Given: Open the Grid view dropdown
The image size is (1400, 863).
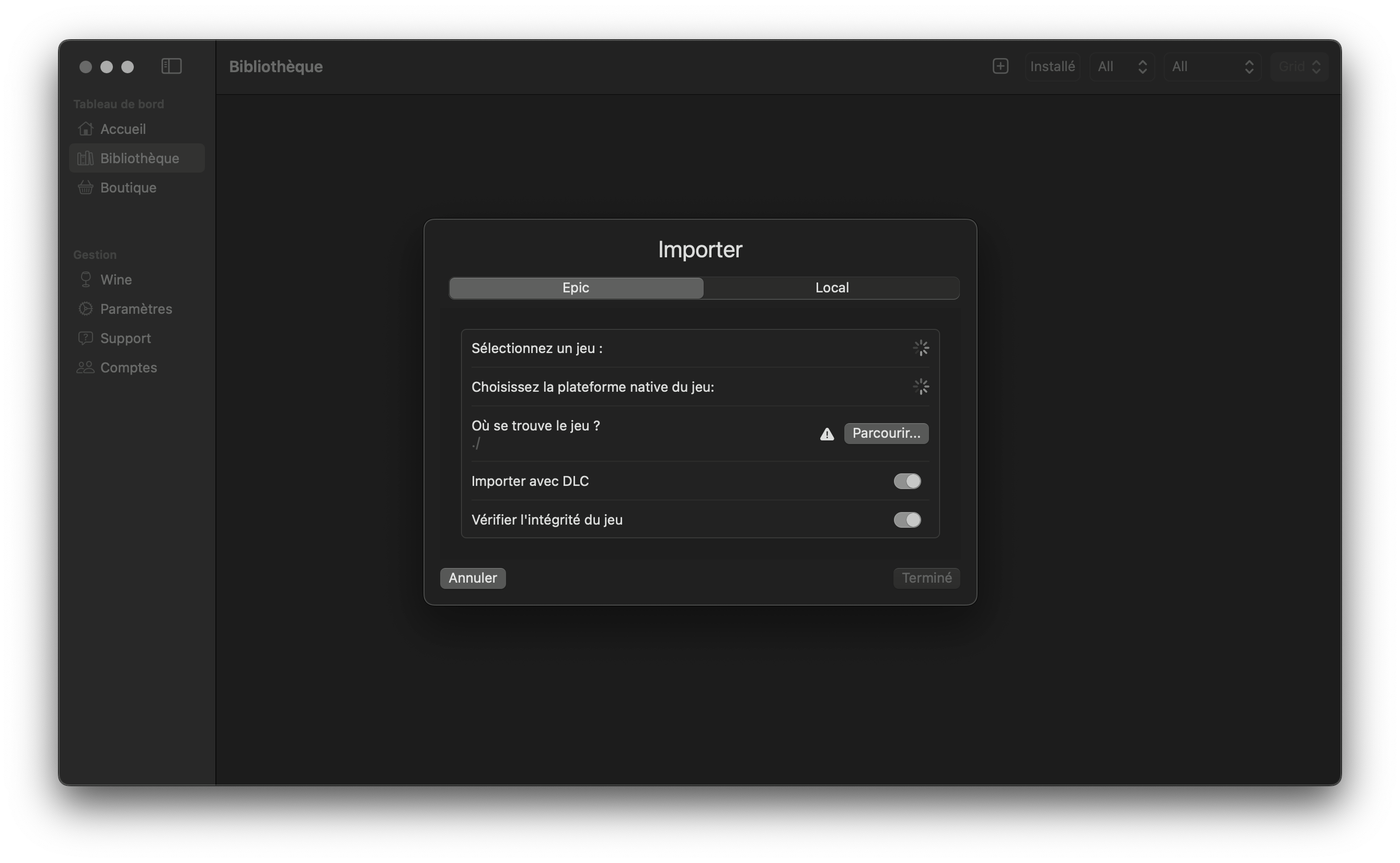Looking at the screenshot, I should pos(1299,67).
